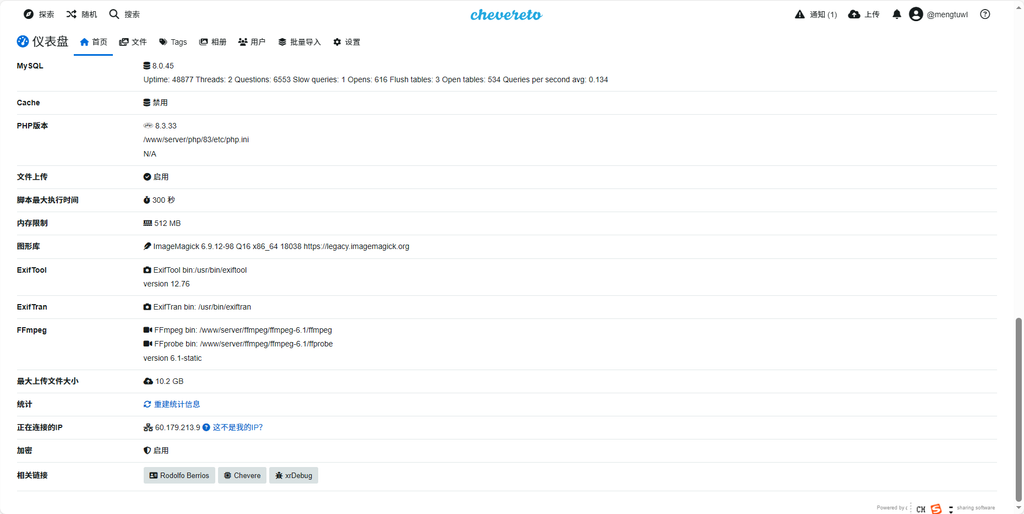Click the ImageMagick feather icon

(x=147, y=246)
